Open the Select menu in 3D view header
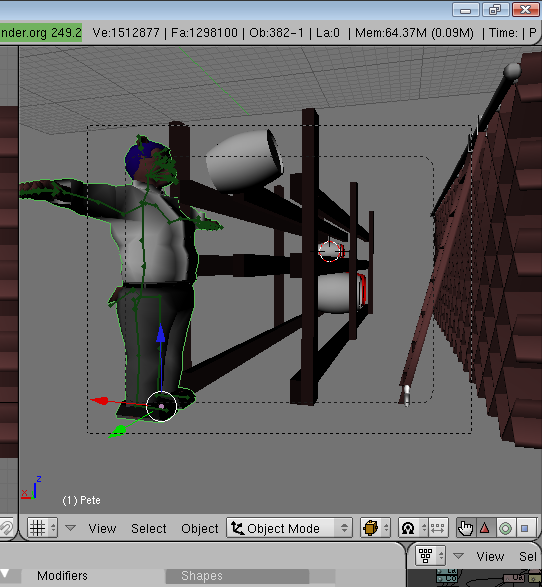Screen dimensions: 542x587 [149, 529]
